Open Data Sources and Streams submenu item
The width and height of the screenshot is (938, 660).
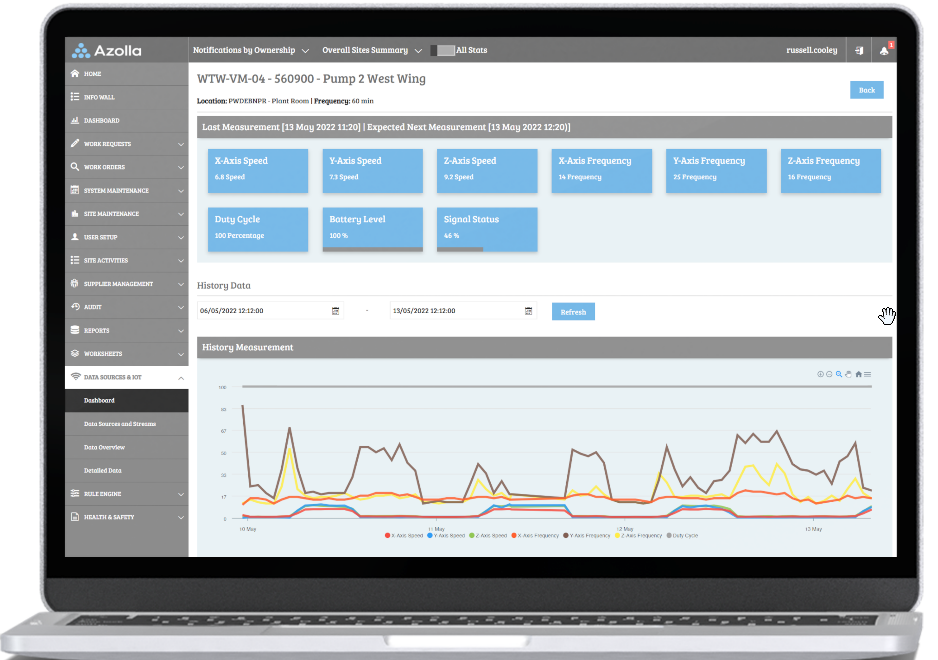coord(119,424)
